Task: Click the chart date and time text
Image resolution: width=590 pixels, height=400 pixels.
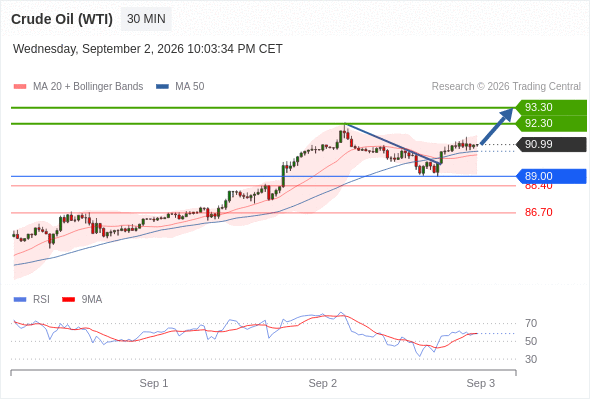Action: pos(148,49)
